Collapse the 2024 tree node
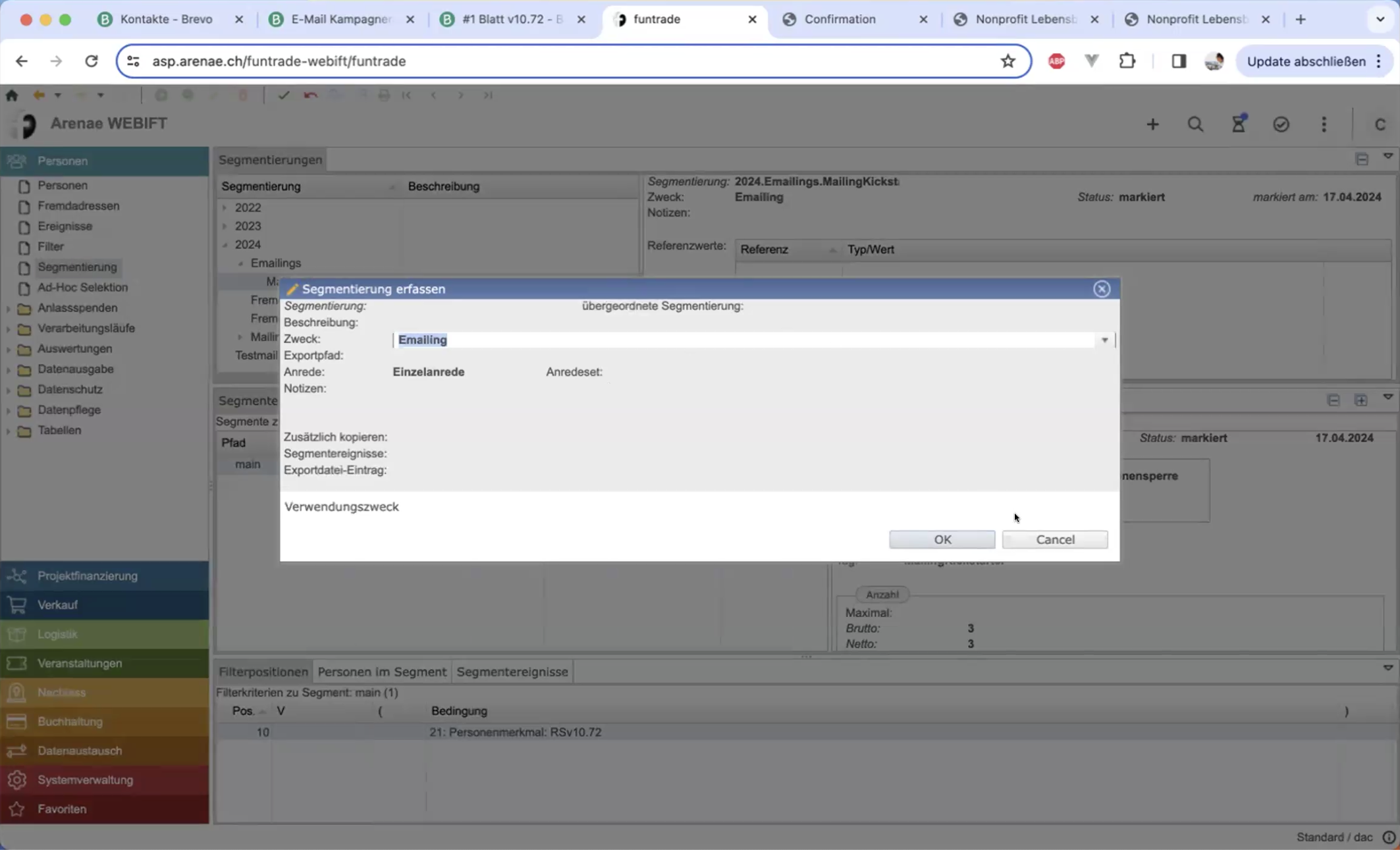 point(225,245)
